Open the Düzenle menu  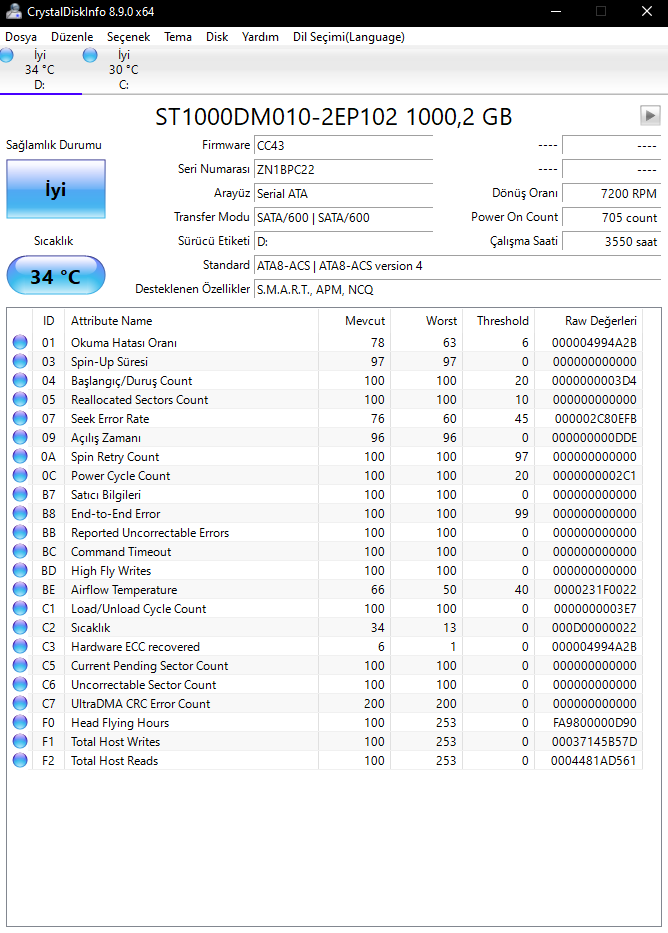tap(72, 37)
